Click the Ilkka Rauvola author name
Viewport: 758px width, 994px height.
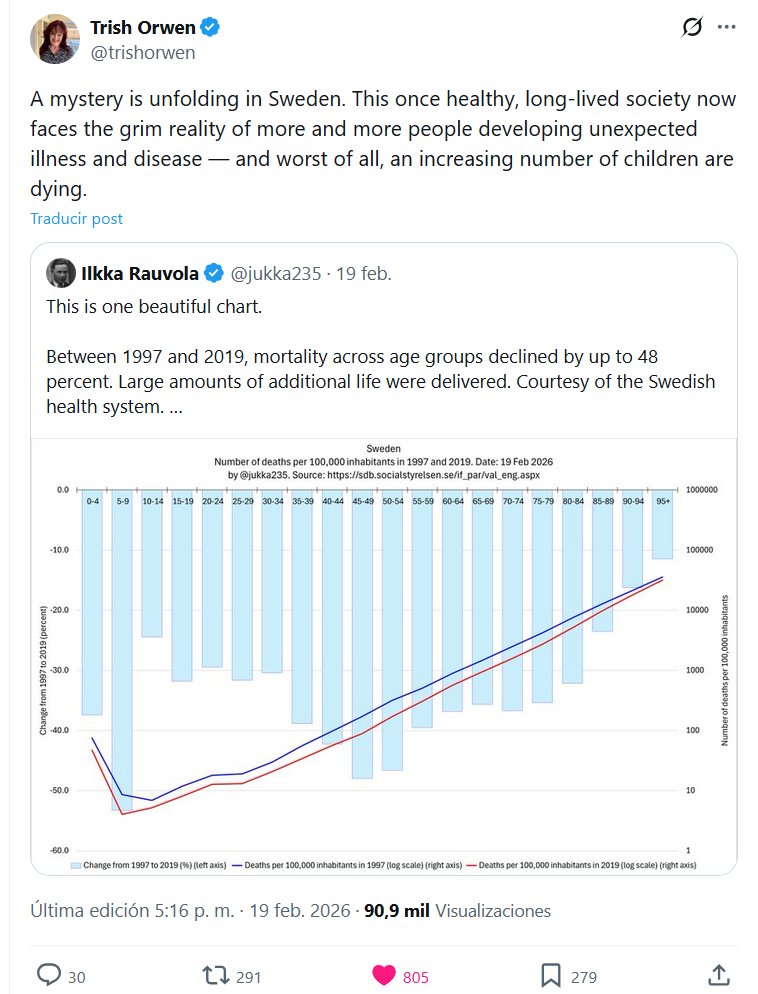[x=139, y=273]
